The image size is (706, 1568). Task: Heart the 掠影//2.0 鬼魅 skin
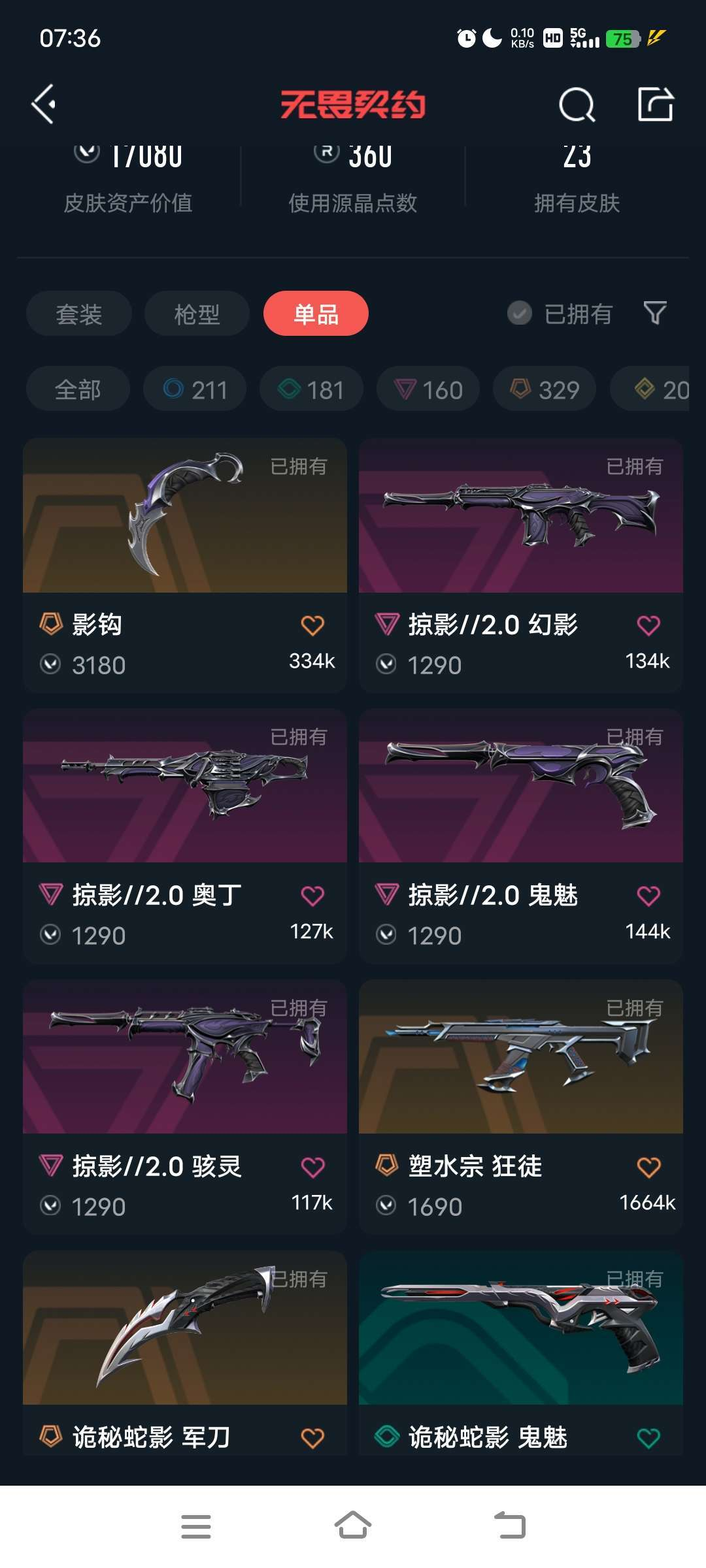[648, 896]
